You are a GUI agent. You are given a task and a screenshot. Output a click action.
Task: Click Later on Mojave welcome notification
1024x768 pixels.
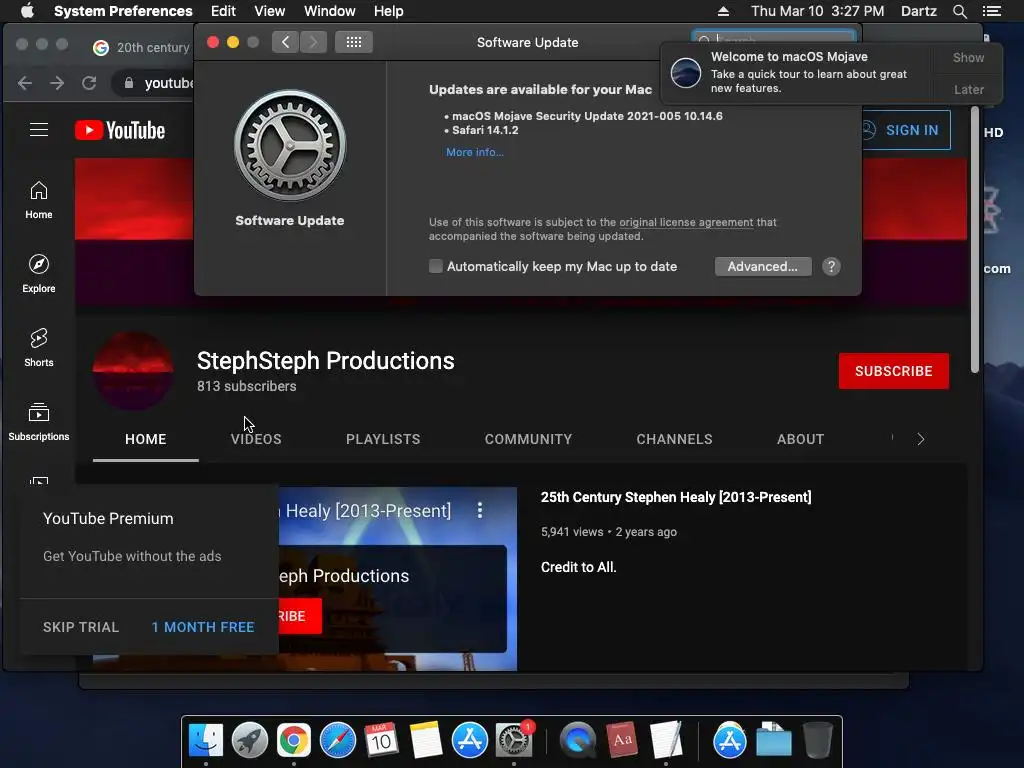968,89
